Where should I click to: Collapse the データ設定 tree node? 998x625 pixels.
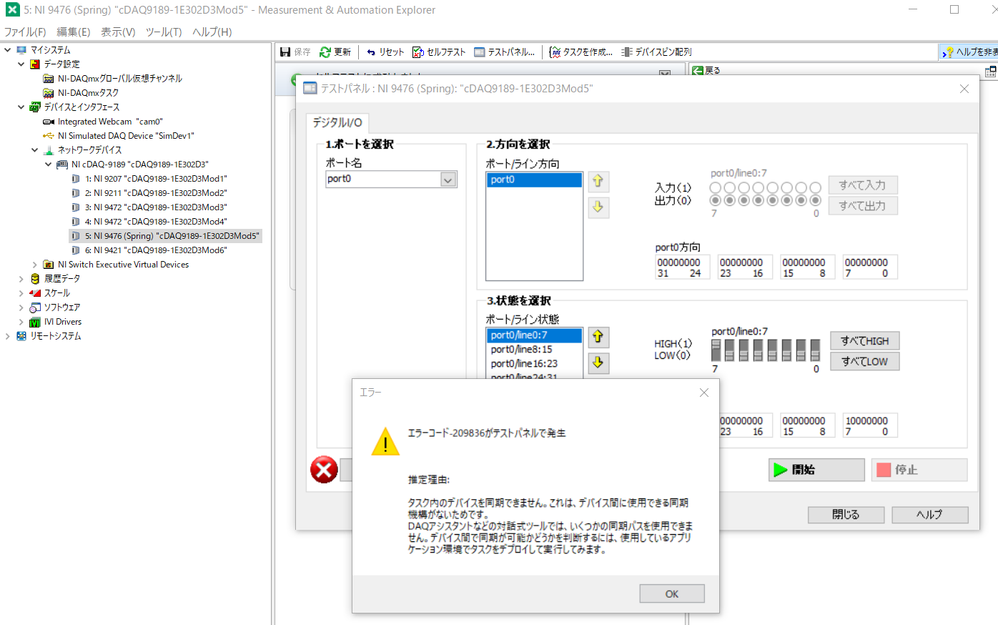click(21, 64)
